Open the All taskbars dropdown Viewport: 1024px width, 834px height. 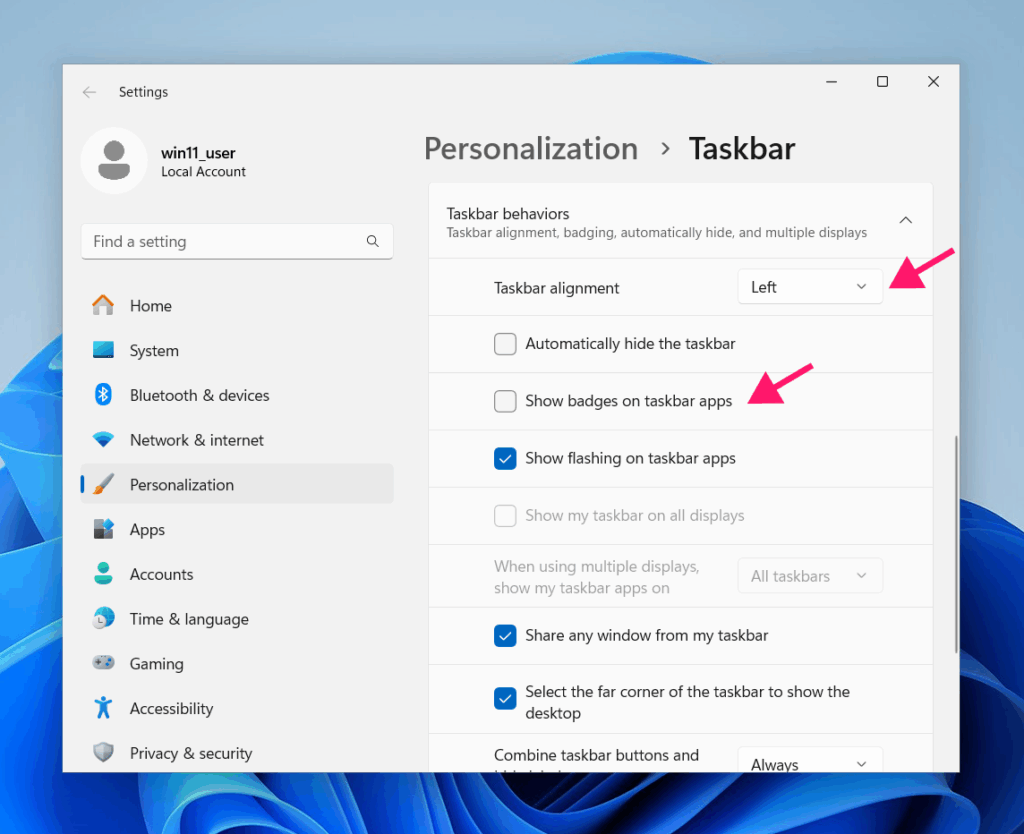(x=810, y=576)
